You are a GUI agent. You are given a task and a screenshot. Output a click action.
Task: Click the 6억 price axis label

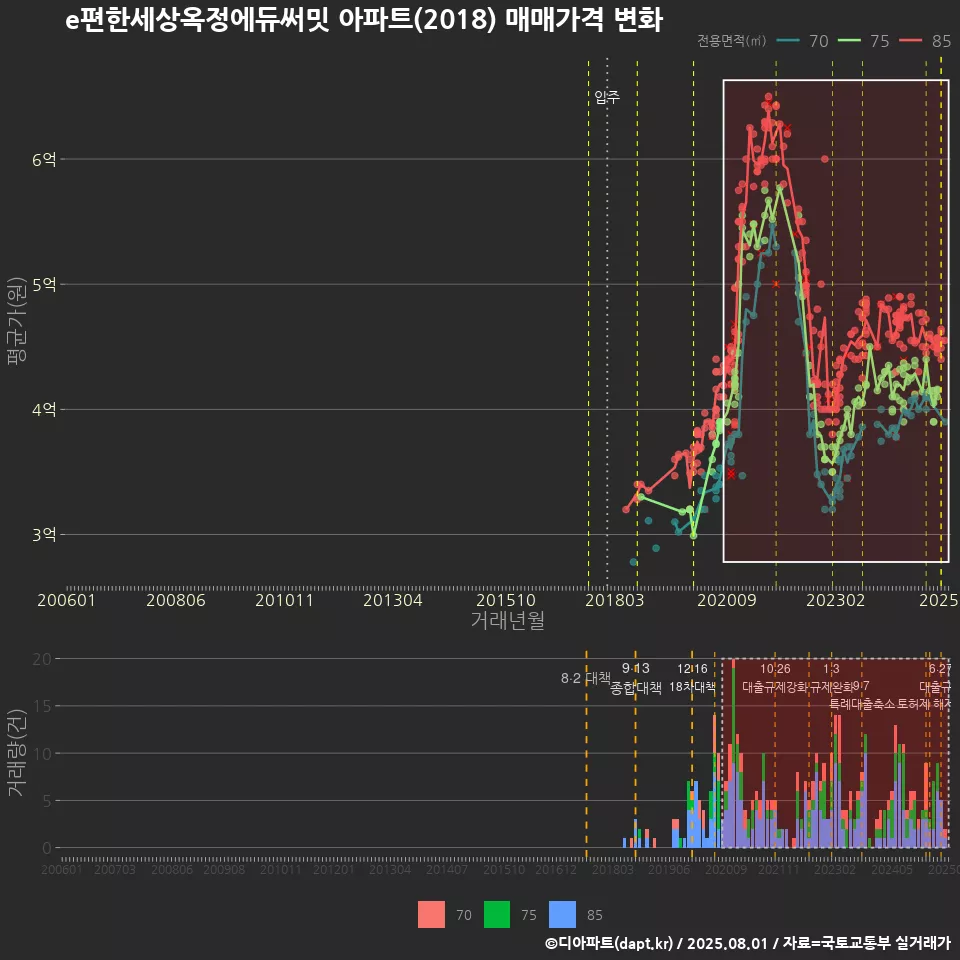point(44,159)
